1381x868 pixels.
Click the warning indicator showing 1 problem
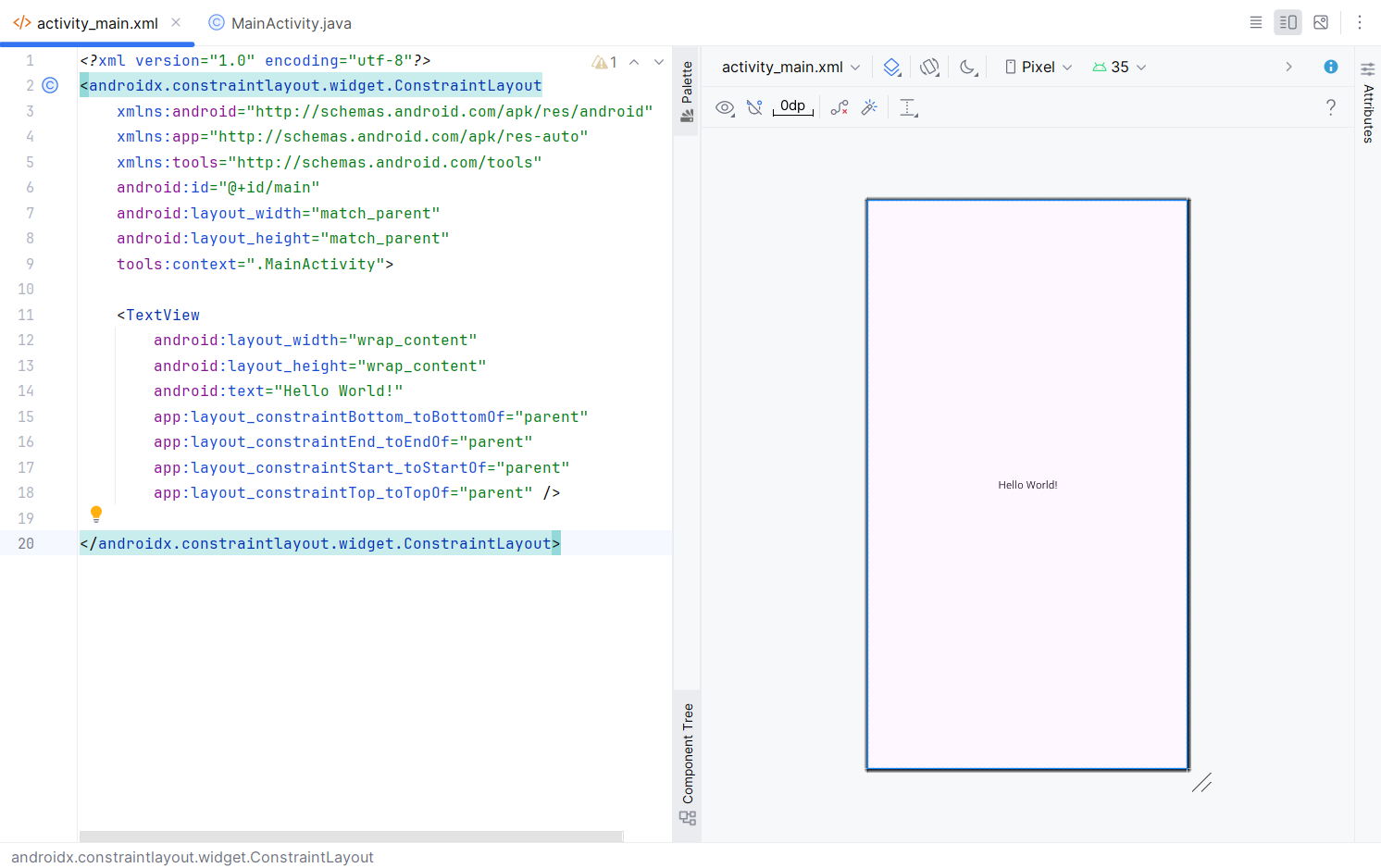coord(604,62)
